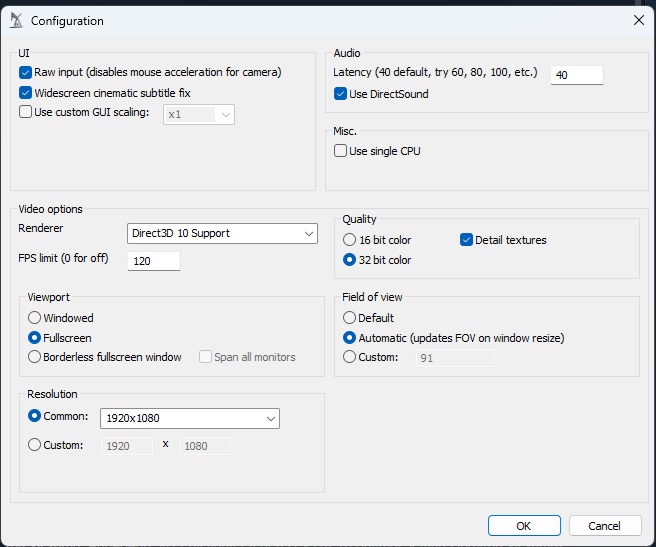Enable Use single CPU
This screenshot has width=656, height=547.
(341, 151)
